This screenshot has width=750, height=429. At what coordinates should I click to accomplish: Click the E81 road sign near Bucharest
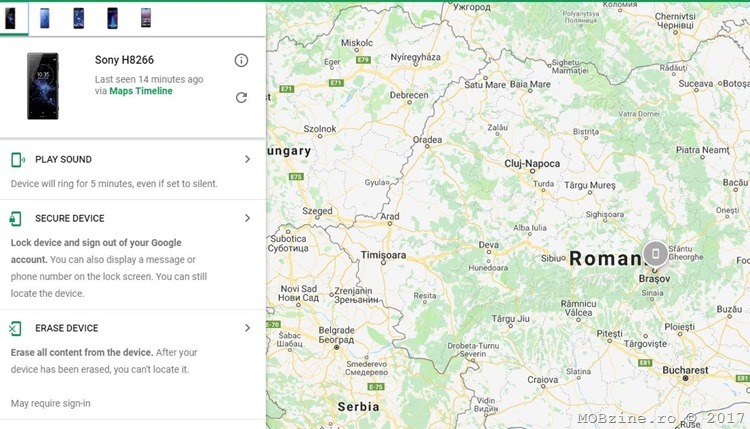point(645,363)
